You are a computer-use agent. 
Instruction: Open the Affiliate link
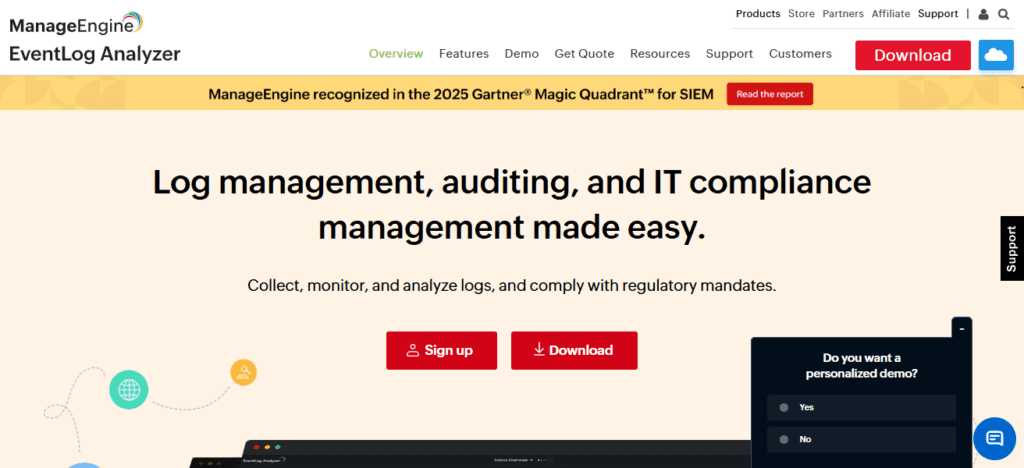tap(891, 14)
